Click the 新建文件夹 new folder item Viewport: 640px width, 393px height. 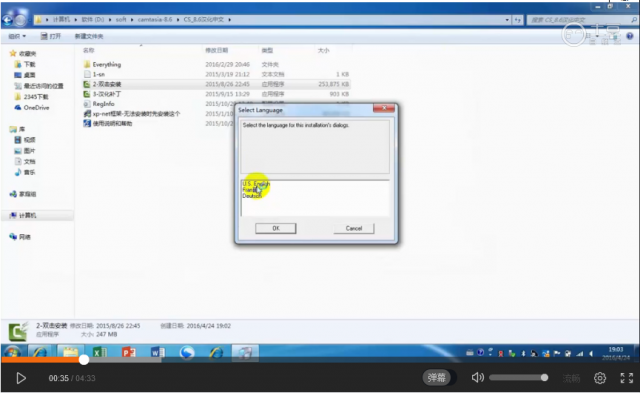(x=89, y=36)
